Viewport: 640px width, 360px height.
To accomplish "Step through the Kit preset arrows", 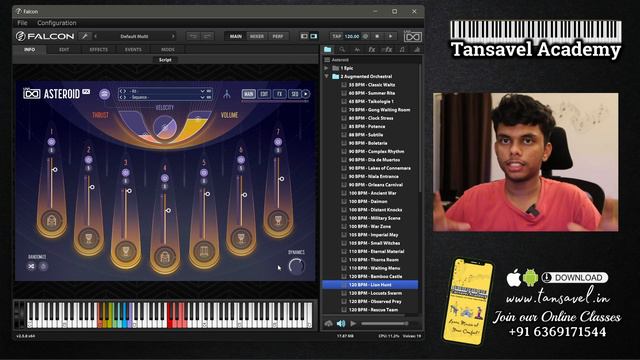I will 123,91.
